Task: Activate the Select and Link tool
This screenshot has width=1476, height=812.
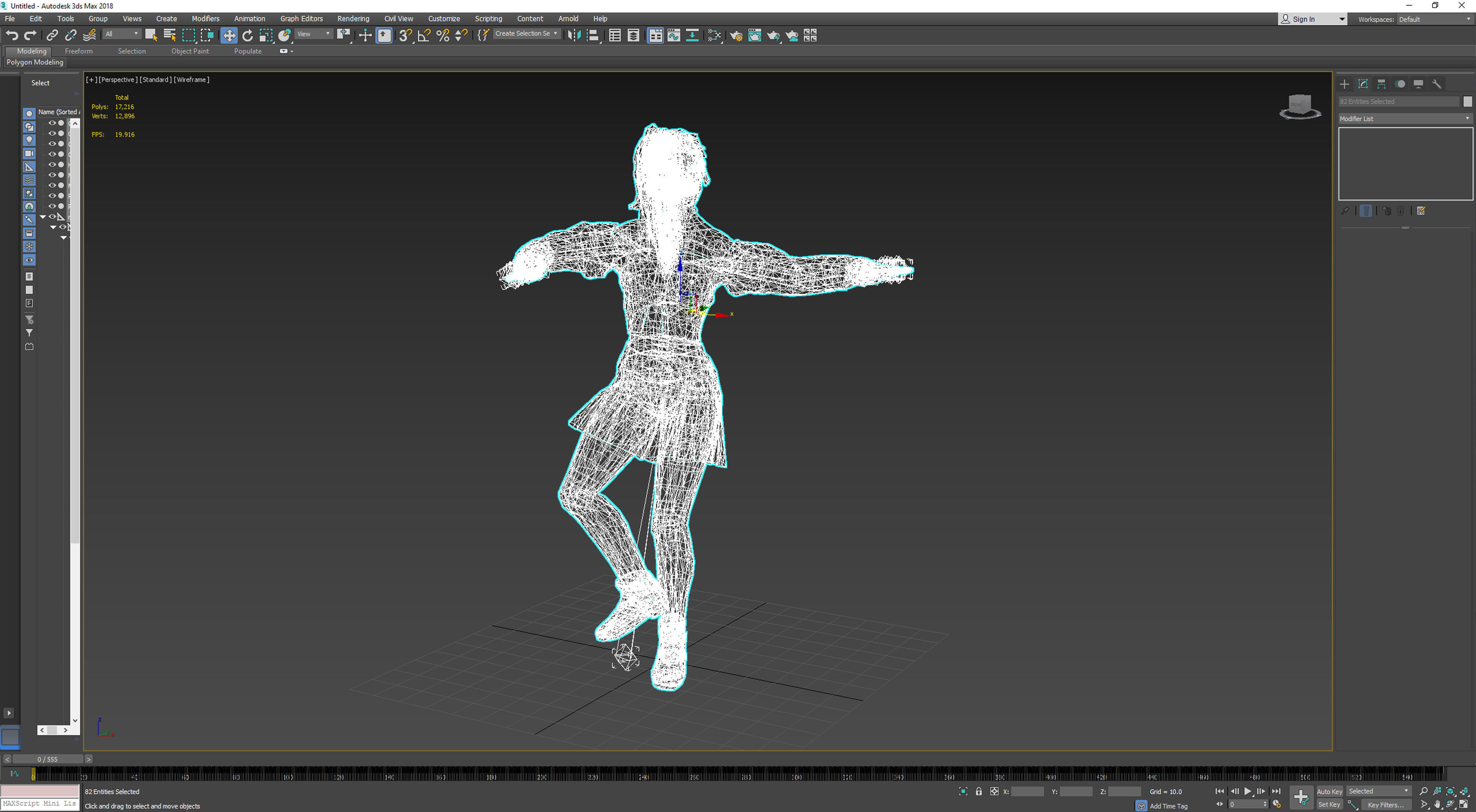Action: (x=52, y=35)
